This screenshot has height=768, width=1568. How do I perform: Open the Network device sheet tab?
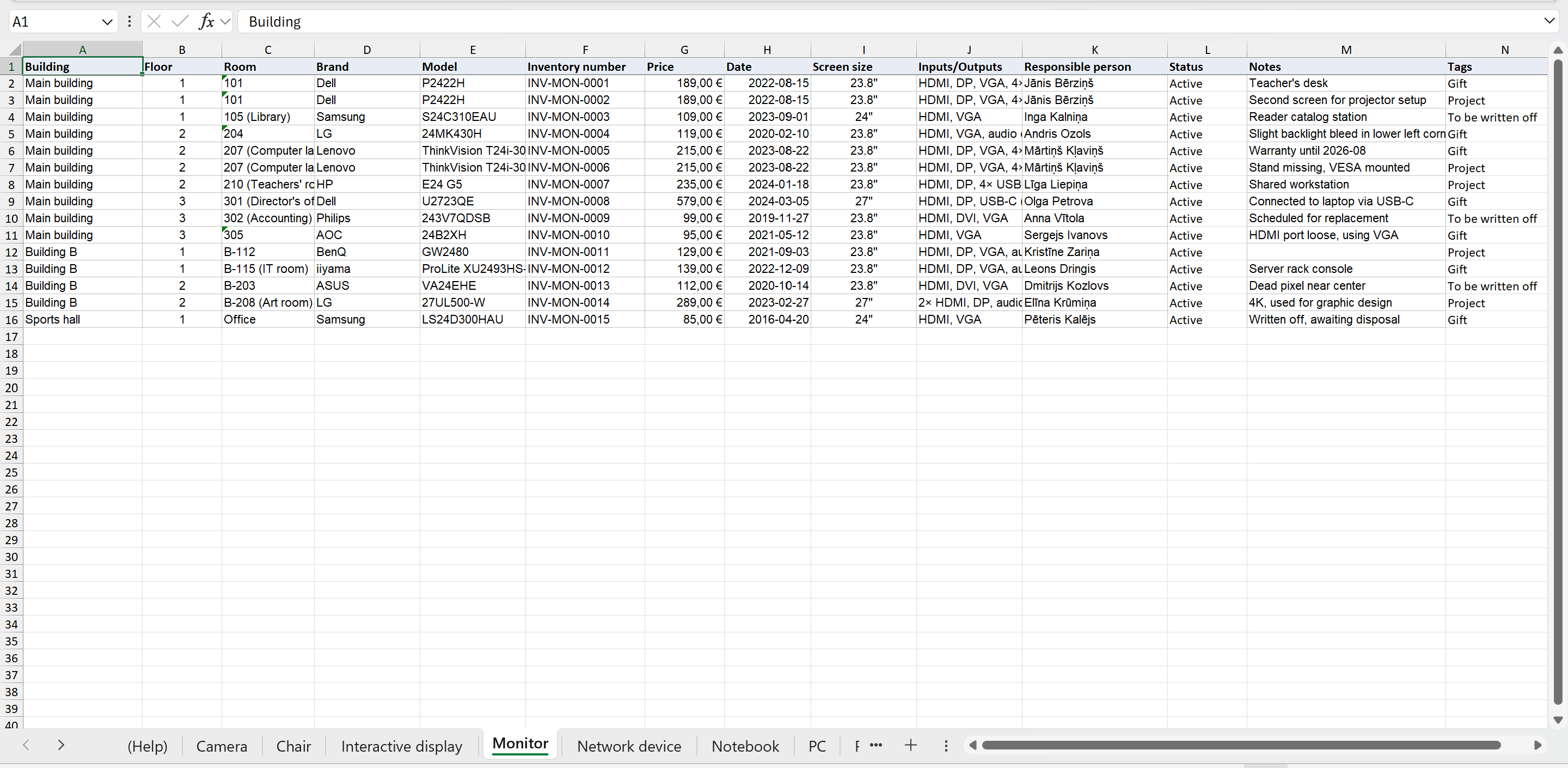click(629, 746)
